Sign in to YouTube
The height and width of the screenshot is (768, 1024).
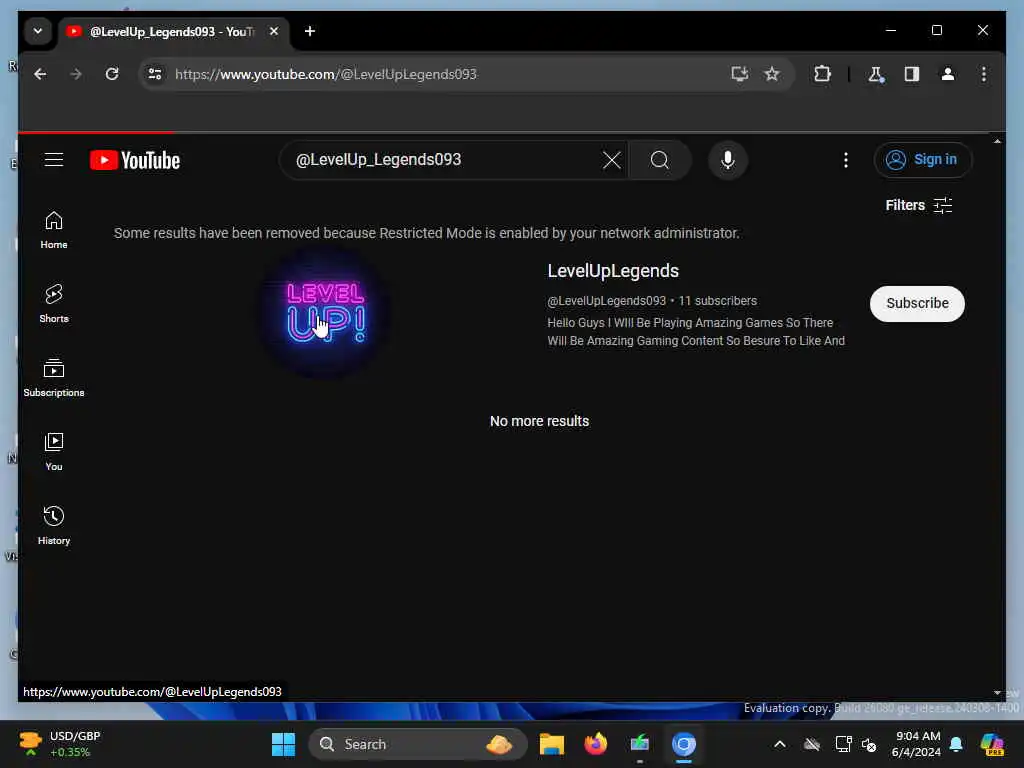point(923,160)
